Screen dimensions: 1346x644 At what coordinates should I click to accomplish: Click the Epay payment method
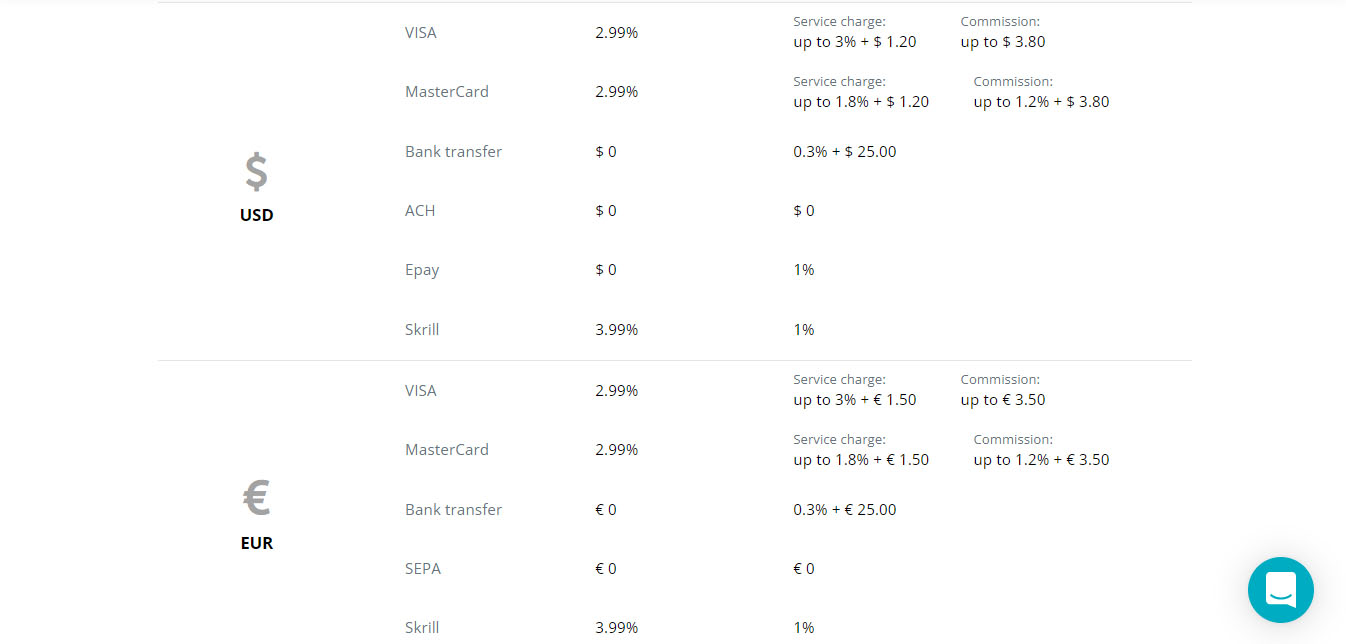pyautogui.click(x=422, y=270)
